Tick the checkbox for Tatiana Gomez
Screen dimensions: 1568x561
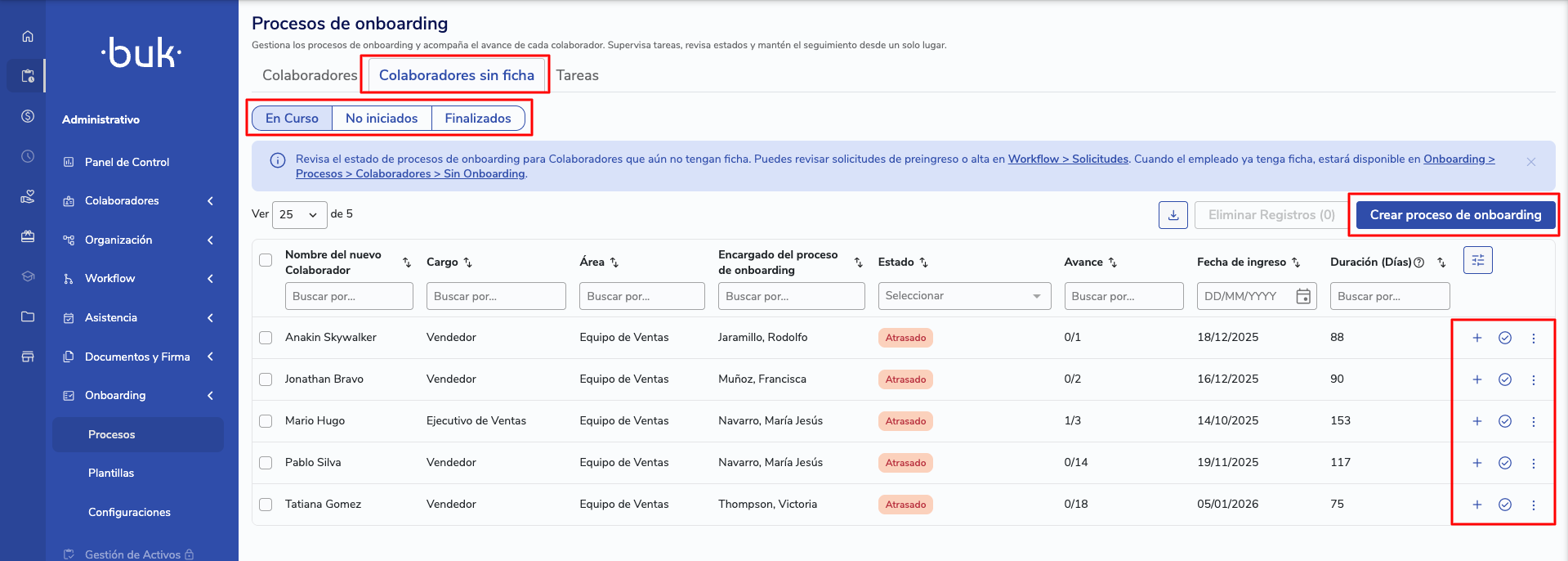coord(266,505)
